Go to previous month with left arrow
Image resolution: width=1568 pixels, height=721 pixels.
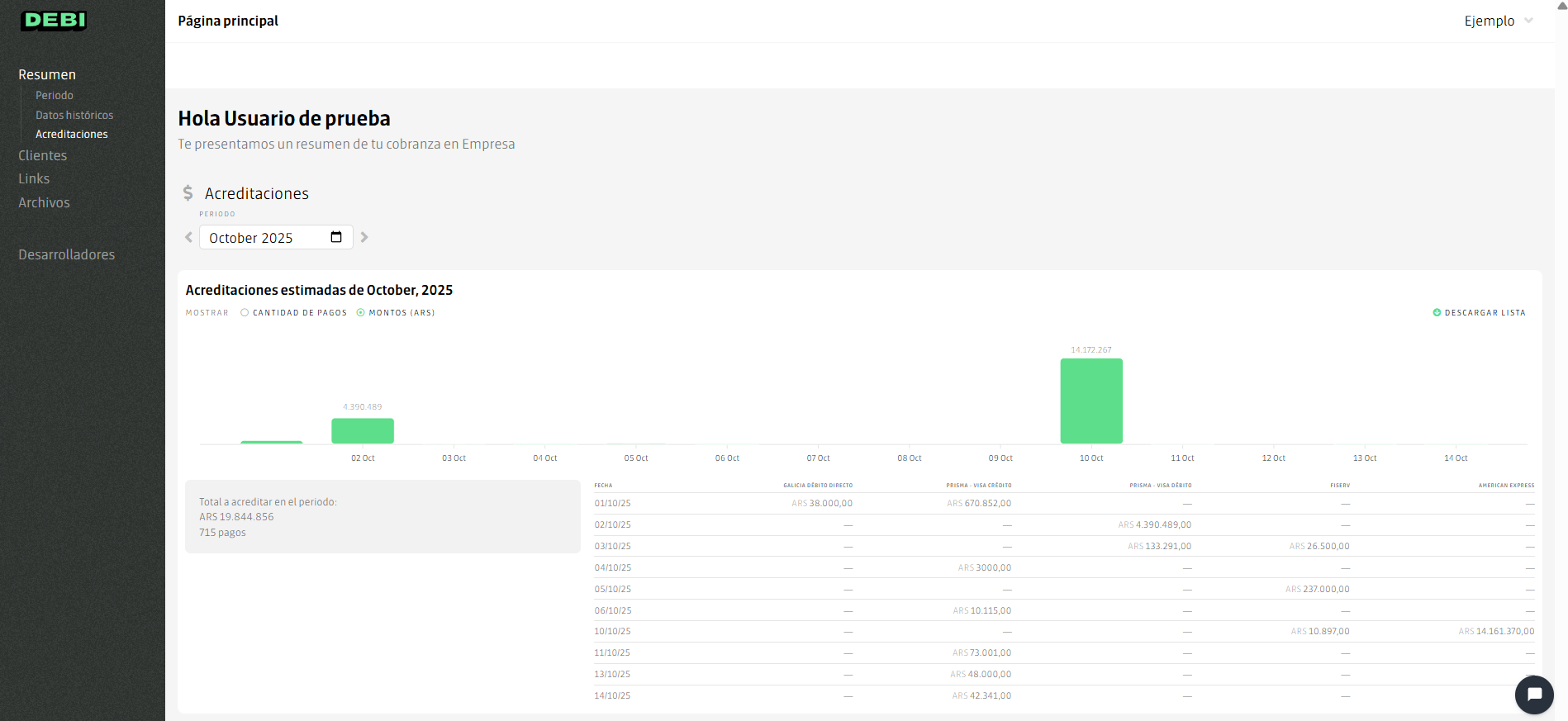coord(188,238)
